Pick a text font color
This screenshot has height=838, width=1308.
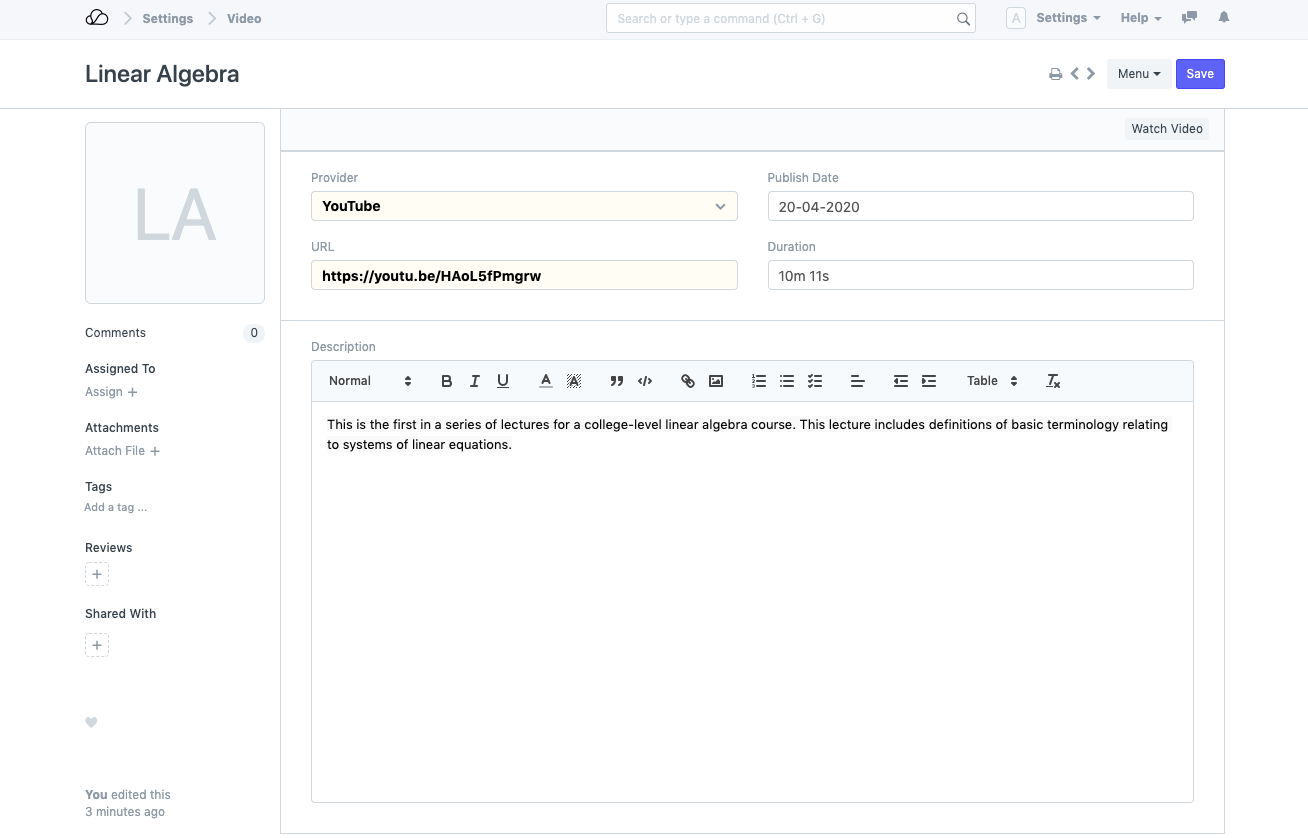pos(546,381)
